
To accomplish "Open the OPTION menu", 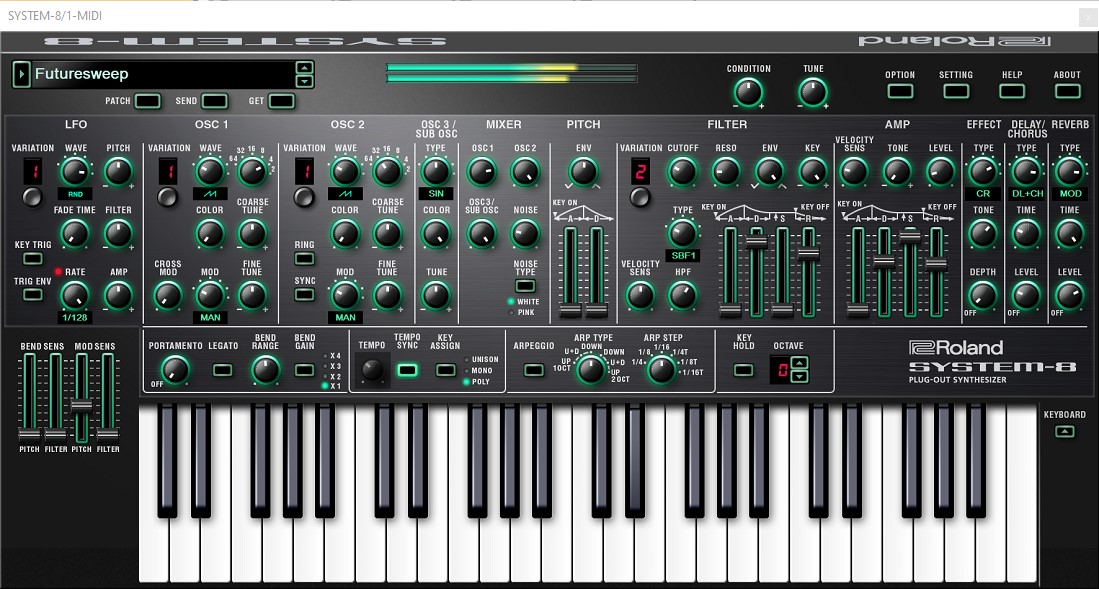I will [899, 91].
